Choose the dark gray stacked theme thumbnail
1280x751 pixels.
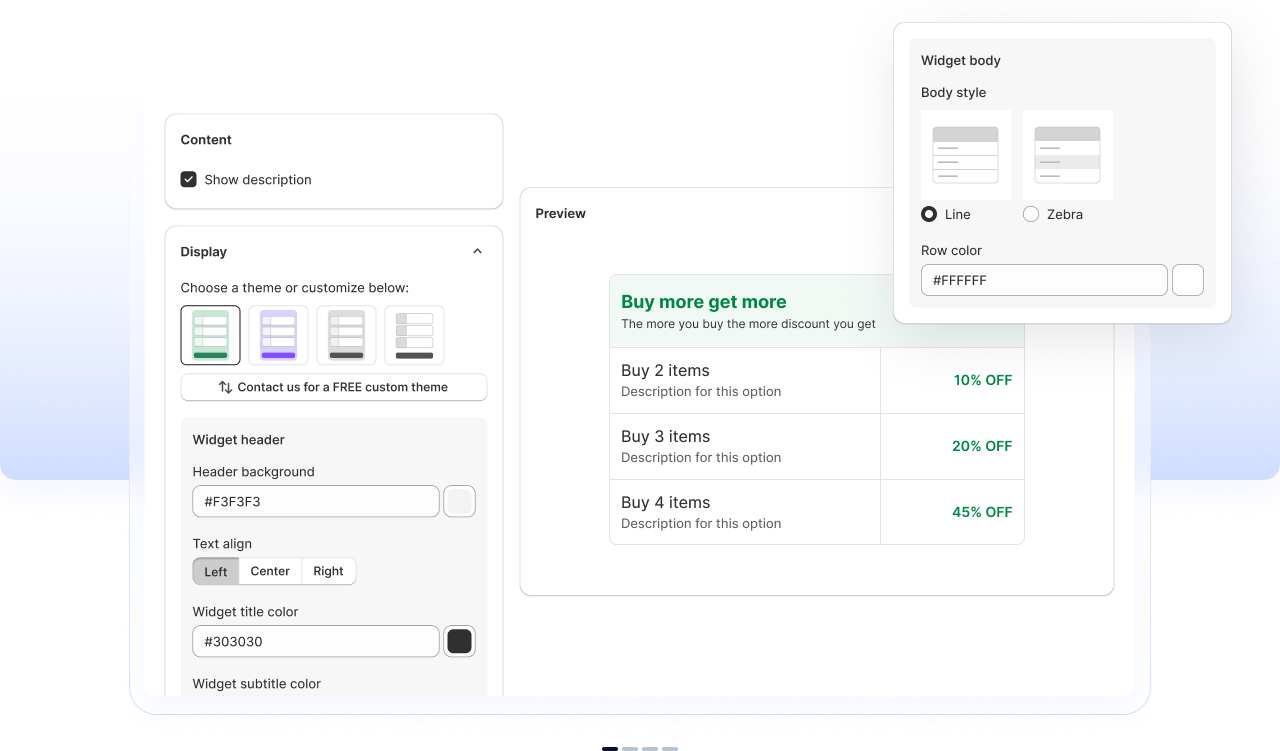click(x=414, y=335)
